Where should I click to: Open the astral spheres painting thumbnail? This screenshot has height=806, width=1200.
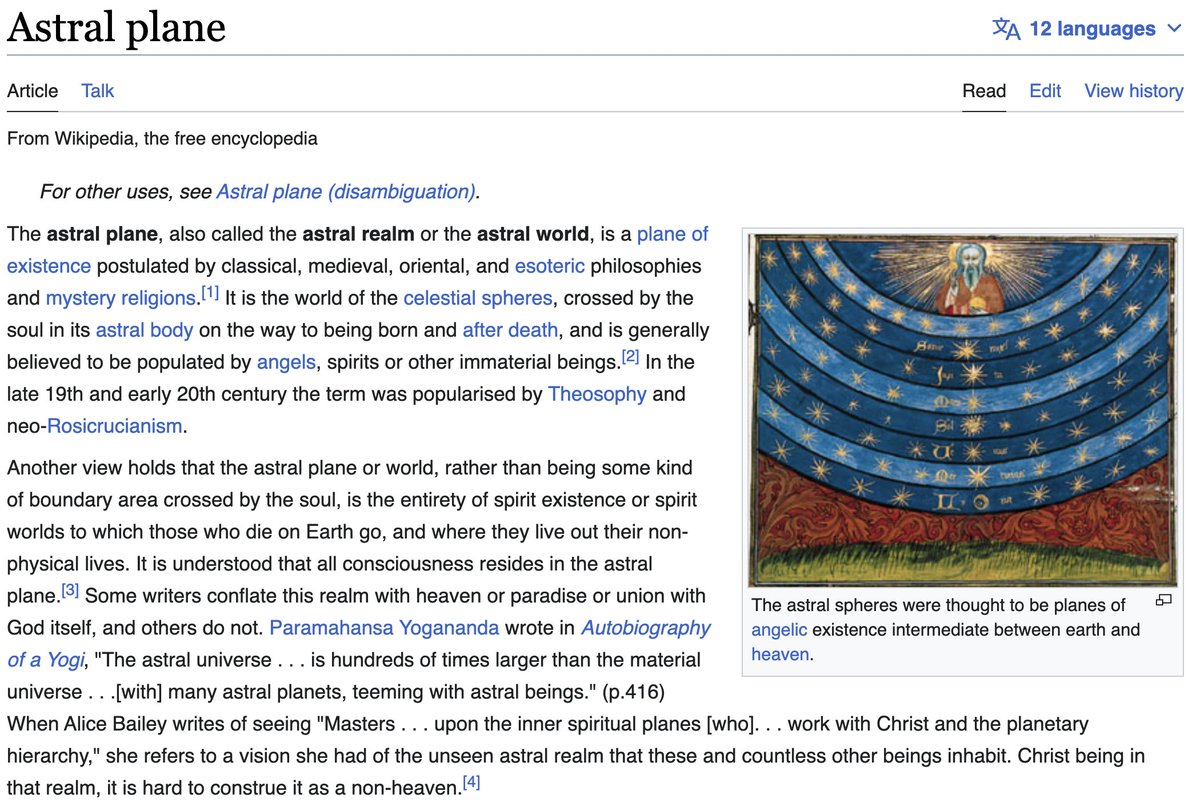click(x=963, y=410)
